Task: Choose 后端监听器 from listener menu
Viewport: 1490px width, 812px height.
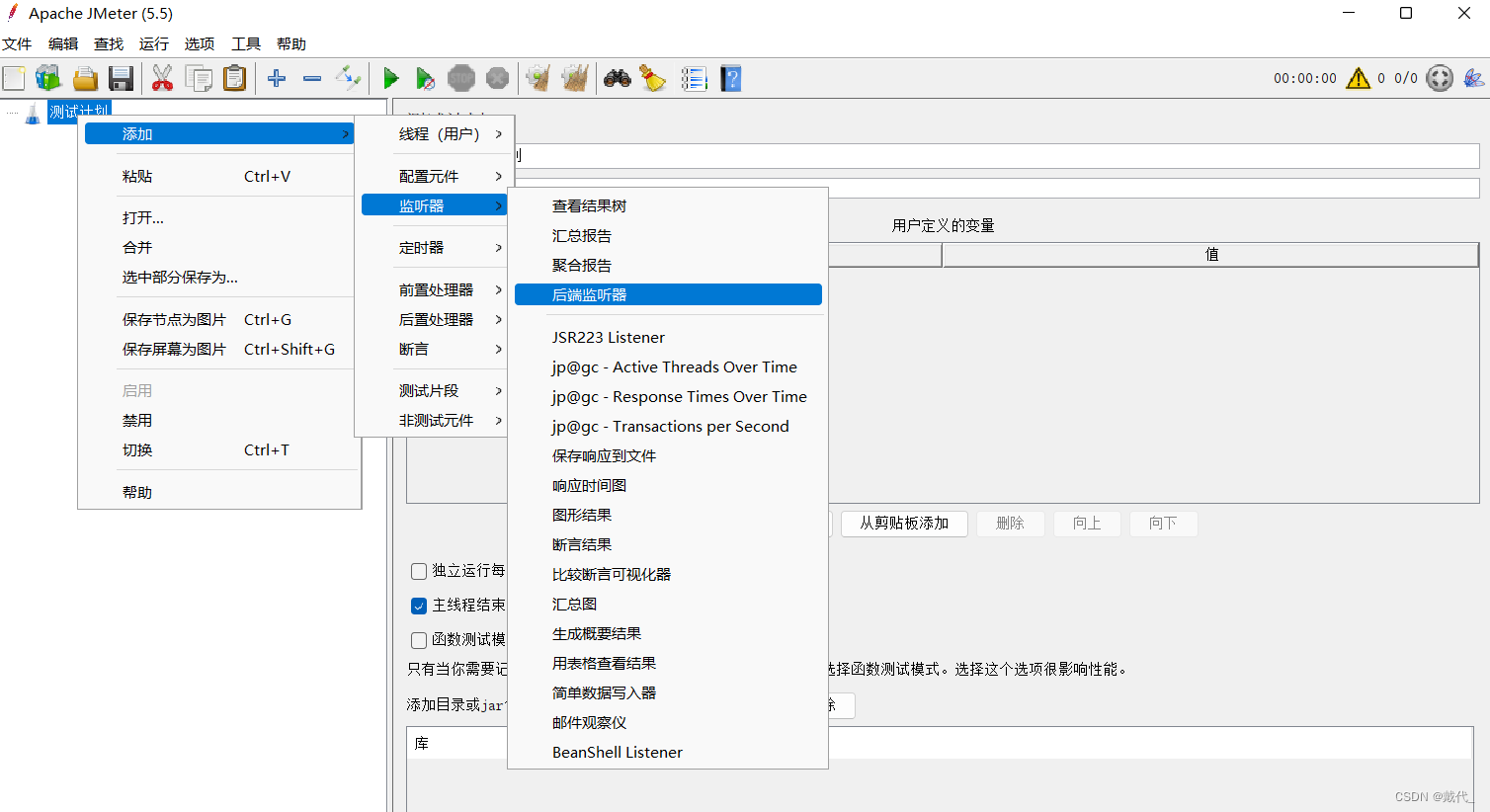Action: point(668,294)
